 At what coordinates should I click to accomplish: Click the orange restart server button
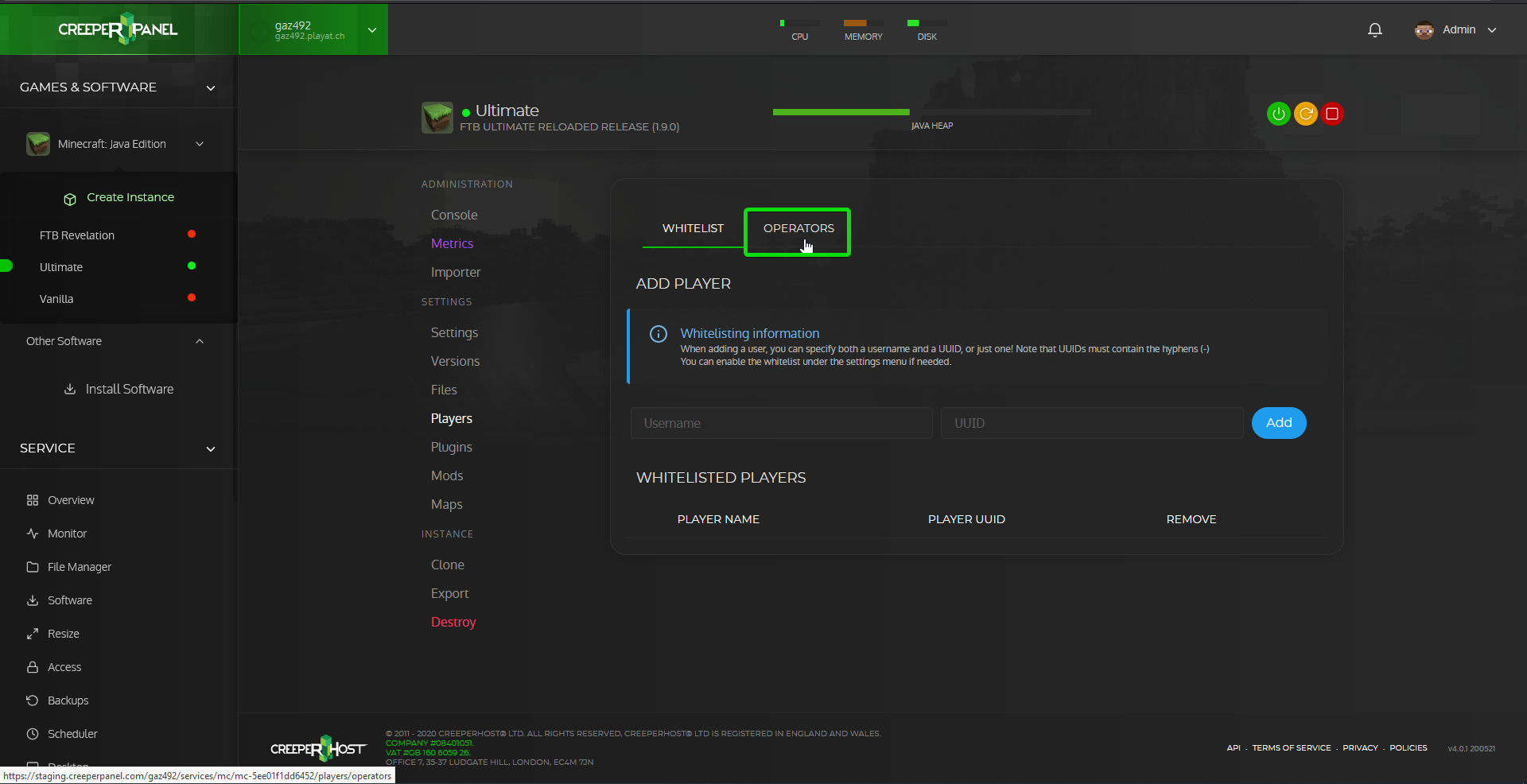[x=1305, y=114]
